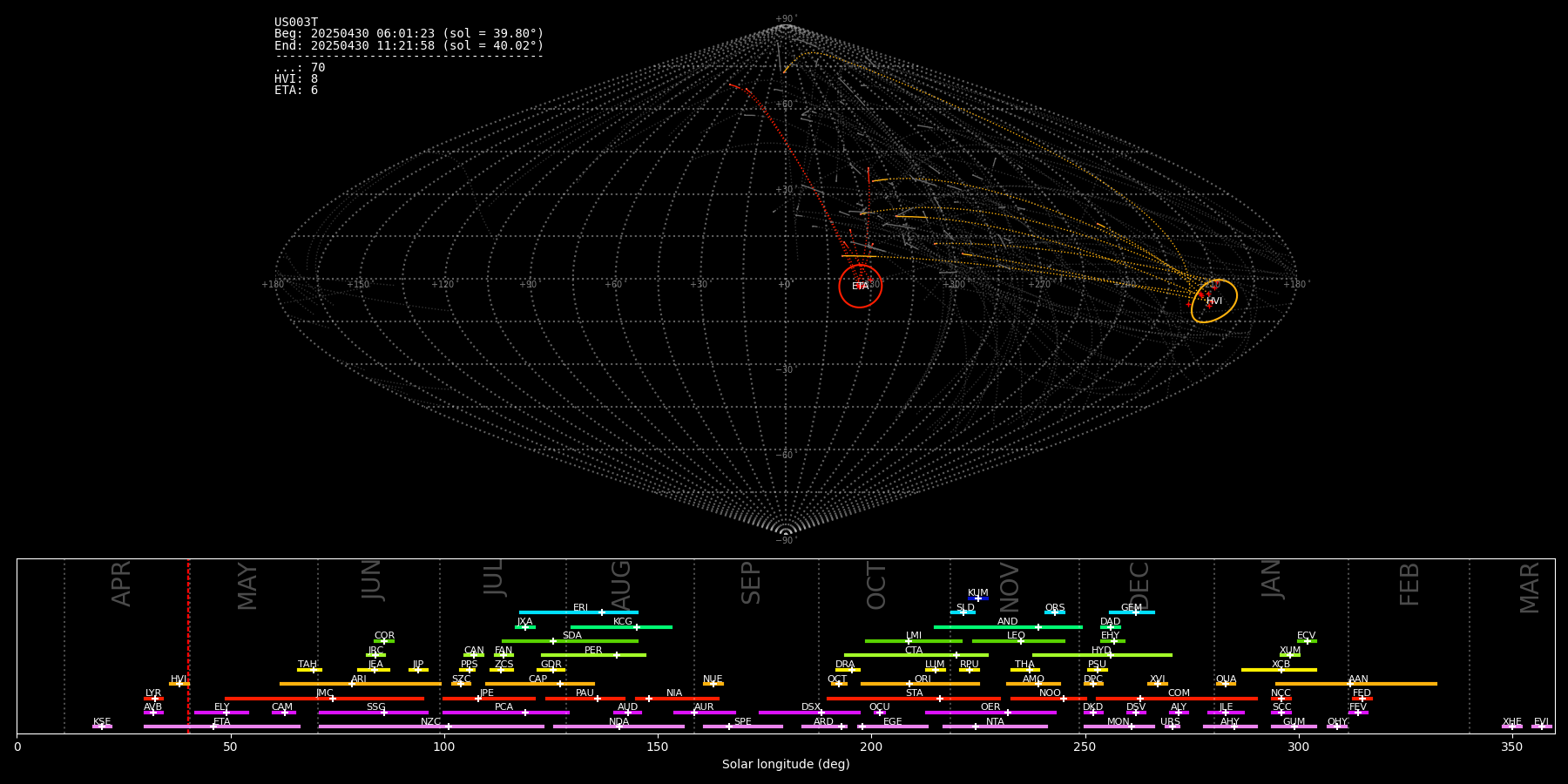Click the FEB month label

click(1409, 585)
